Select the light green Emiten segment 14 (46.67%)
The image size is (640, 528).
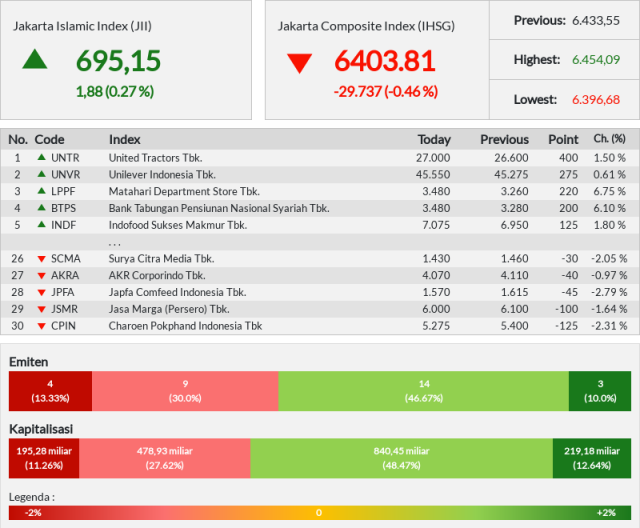pyautogui.click(x=424, y=391)
